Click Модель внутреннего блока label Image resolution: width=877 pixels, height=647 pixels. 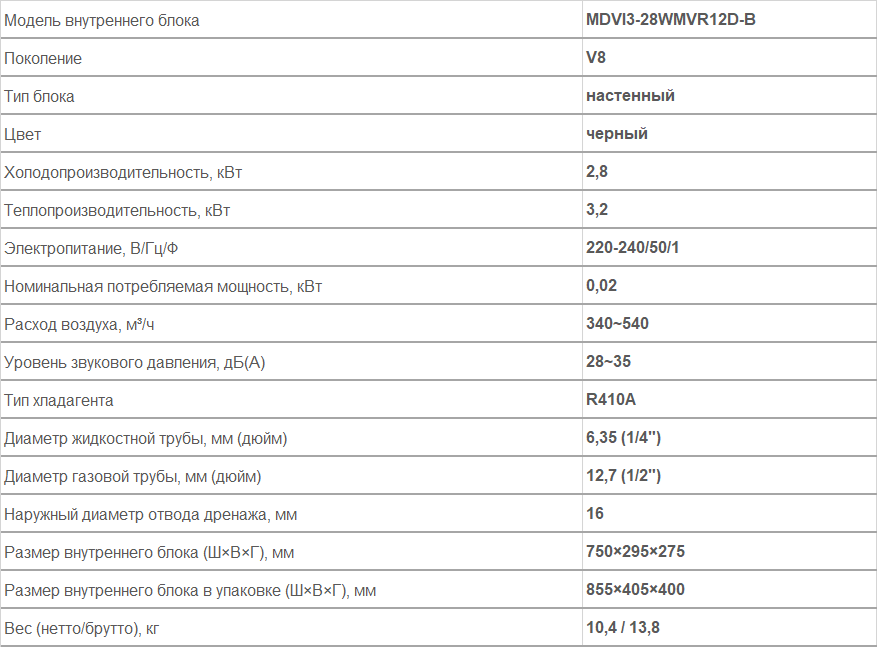(102, 21)
